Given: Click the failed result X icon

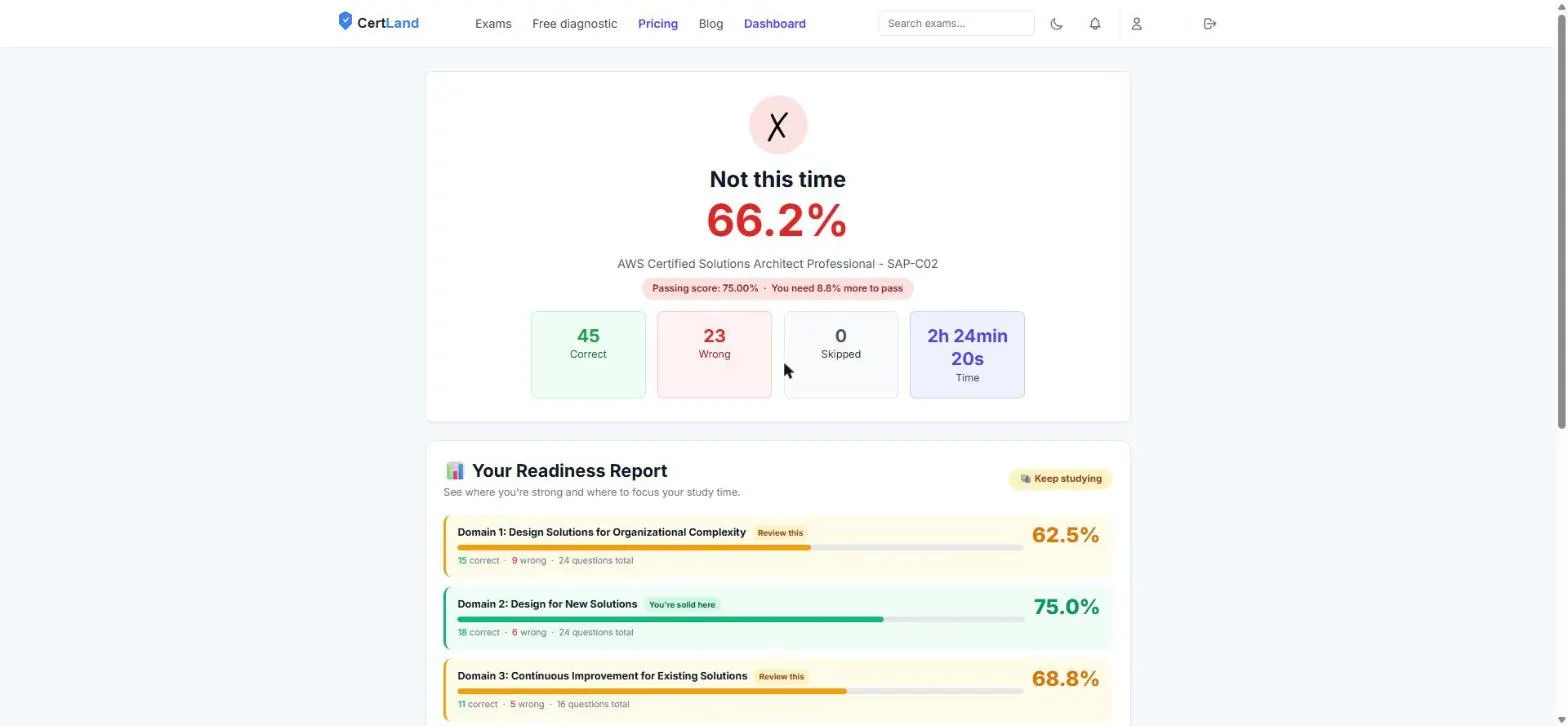Looking at the screenshot, I should pyautogui.click(x=778, y=125).
